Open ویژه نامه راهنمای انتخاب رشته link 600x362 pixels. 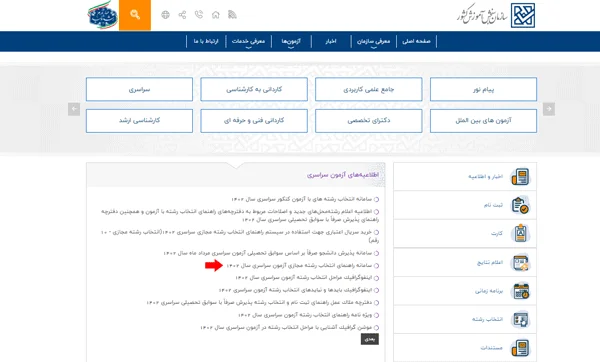click(x=305, y=315)
